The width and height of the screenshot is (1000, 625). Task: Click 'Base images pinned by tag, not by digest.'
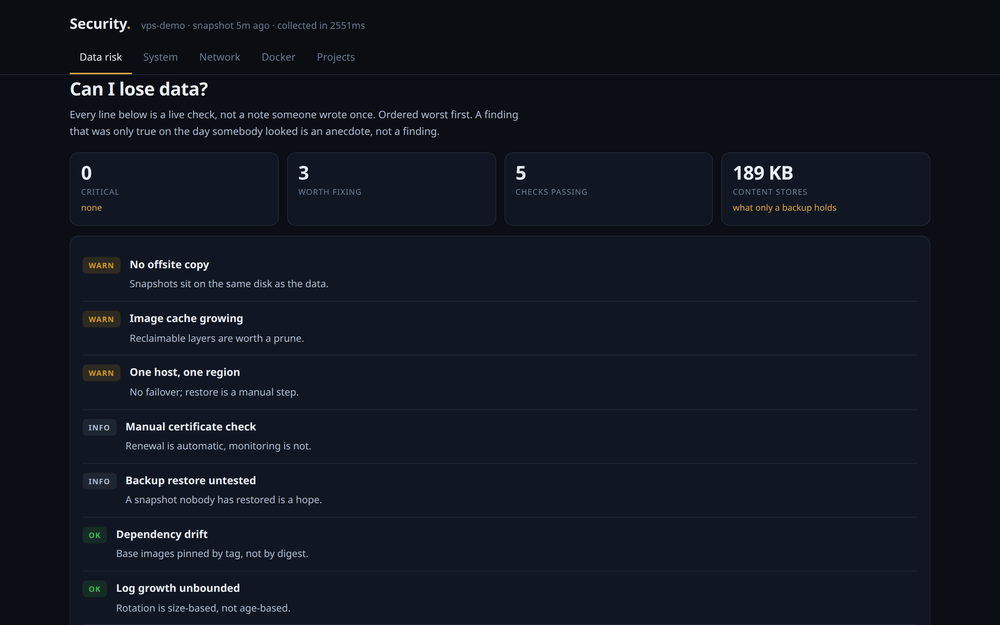tap(212, 554)
